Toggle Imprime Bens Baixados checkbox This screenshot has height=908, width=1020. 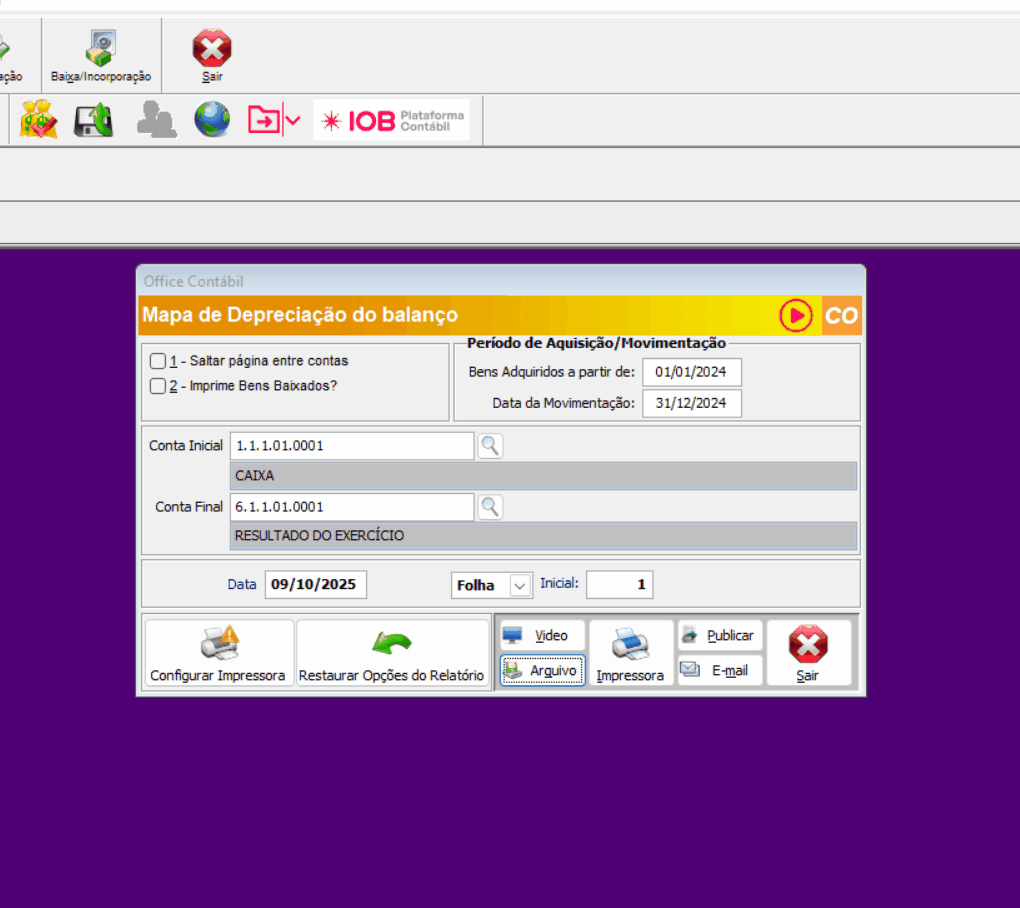point(157,386)
